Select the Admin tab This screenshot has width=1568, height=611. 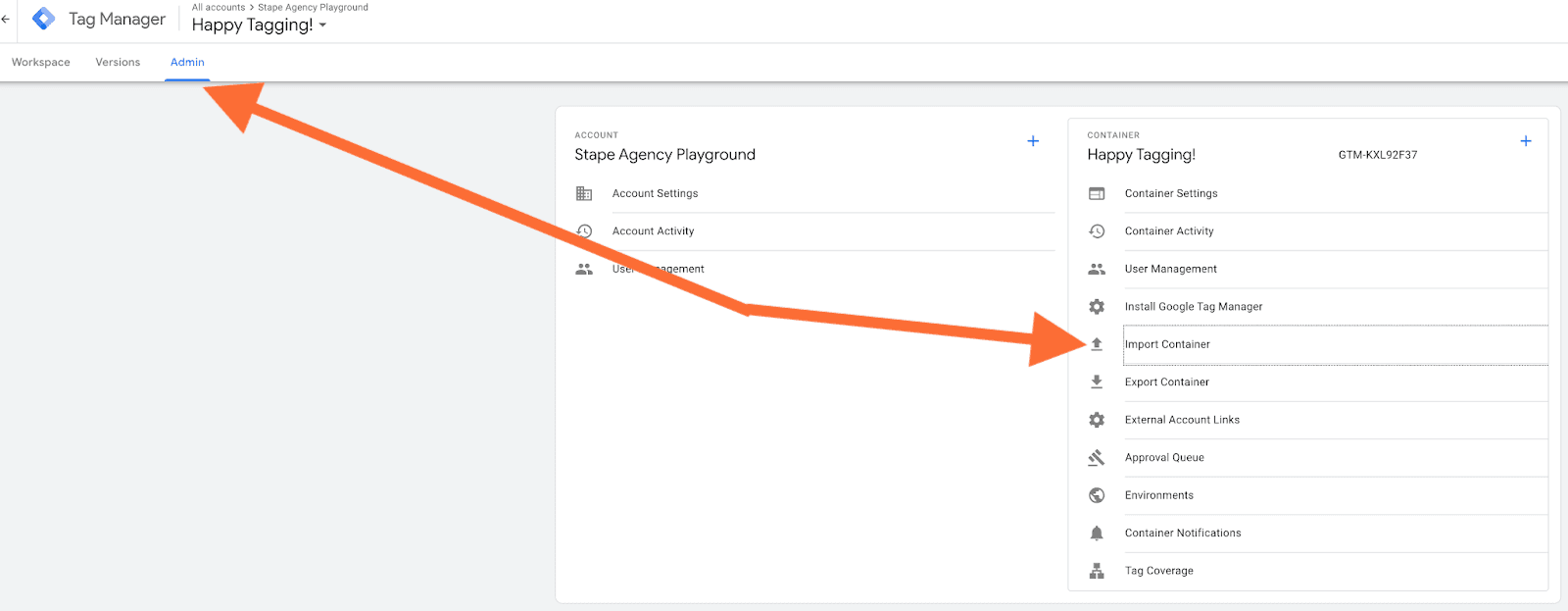[187, 62]
